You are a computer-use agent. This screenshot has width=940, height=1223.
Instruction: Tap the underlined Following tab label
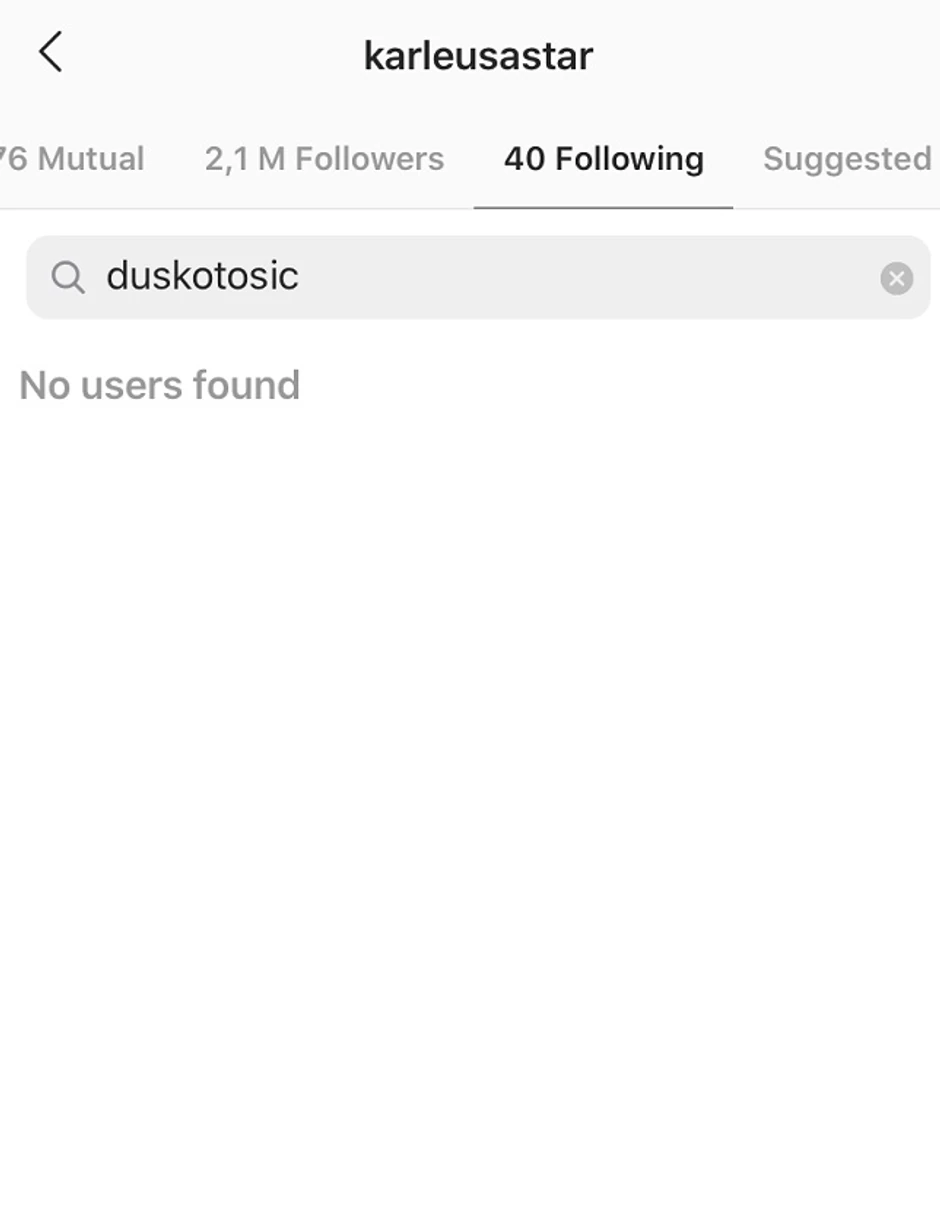coord(604,159)
